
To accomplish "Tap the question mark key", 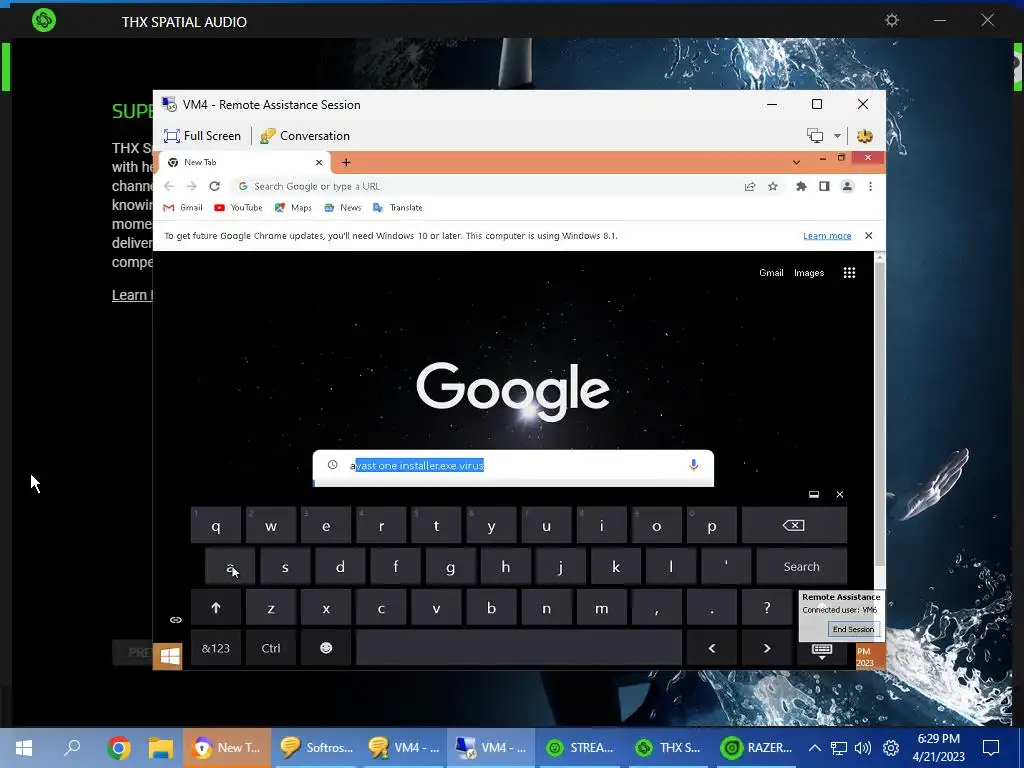I will coord(767,608).
